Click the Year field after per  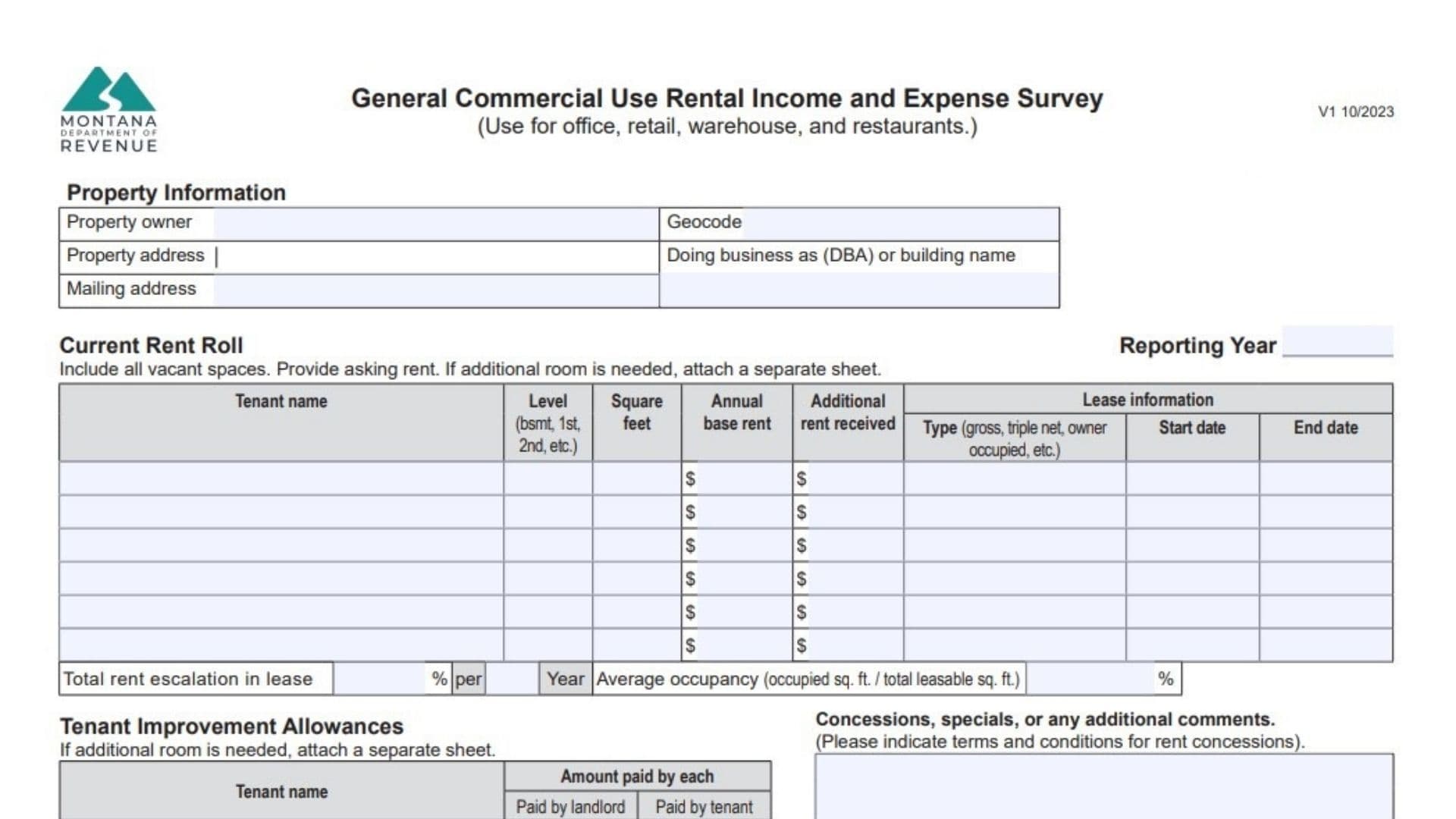(512, 679)
